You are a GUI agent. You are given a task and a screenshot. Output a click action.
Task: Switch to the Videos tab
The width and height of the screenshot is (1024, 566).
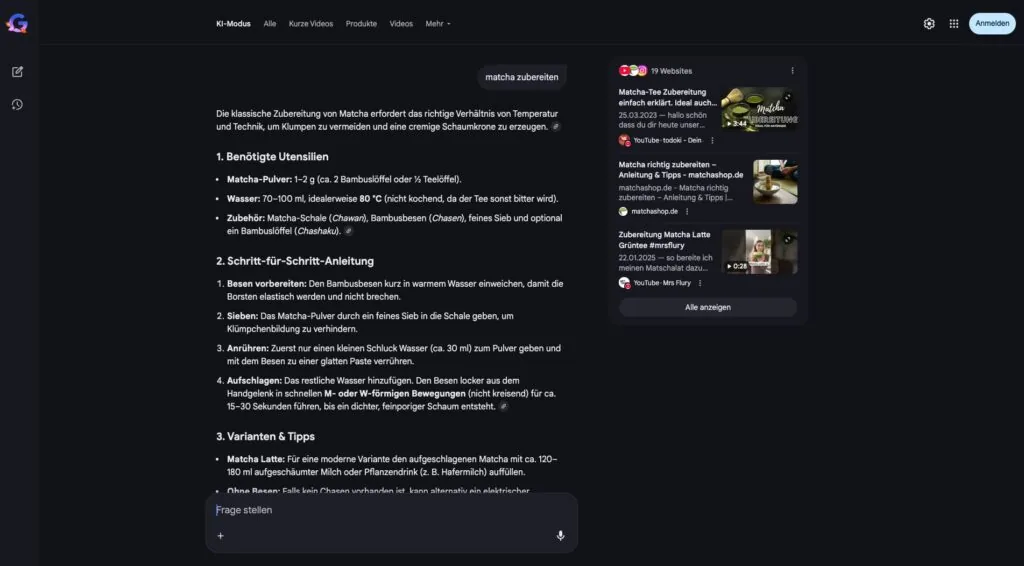(x=401, y=24)
